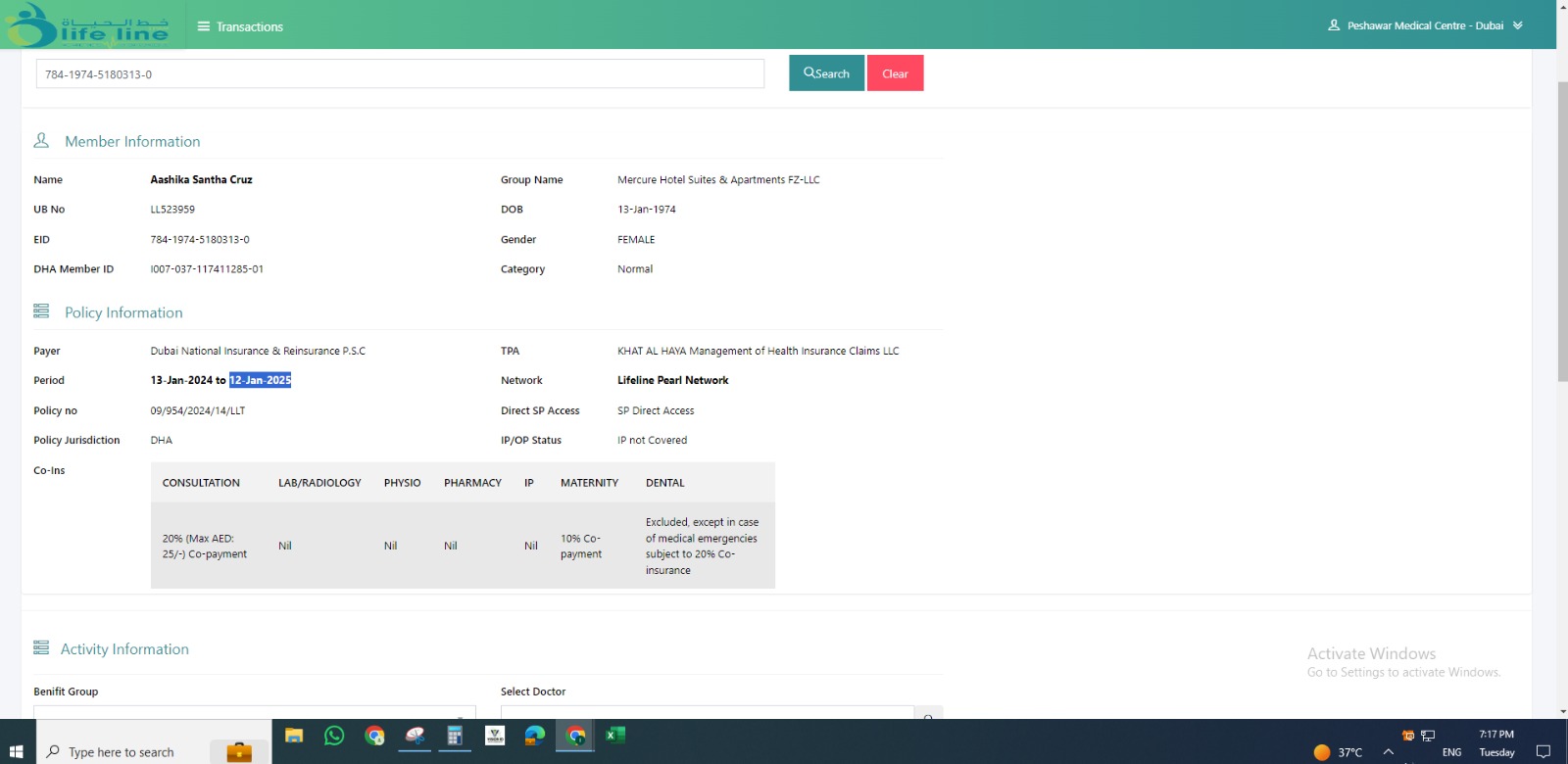The image size is (1568, 764).
Task: Open WhatsApp from the taskbar
Action: (334, 736)
